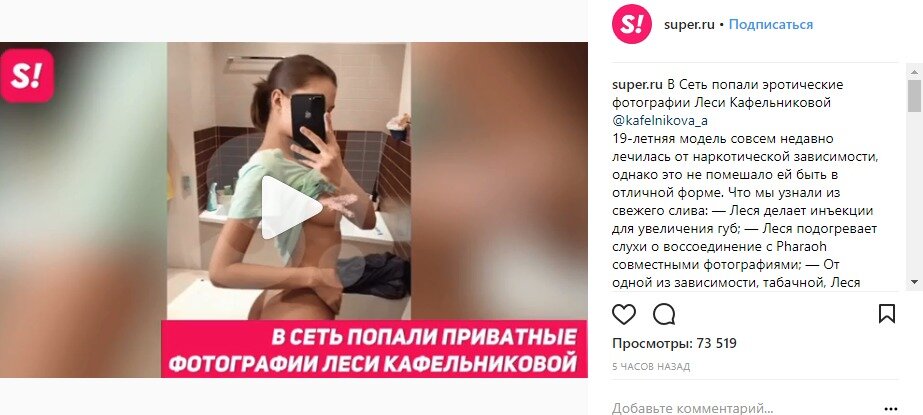Open the @-mention account link in caption

(x=660, y=121)
